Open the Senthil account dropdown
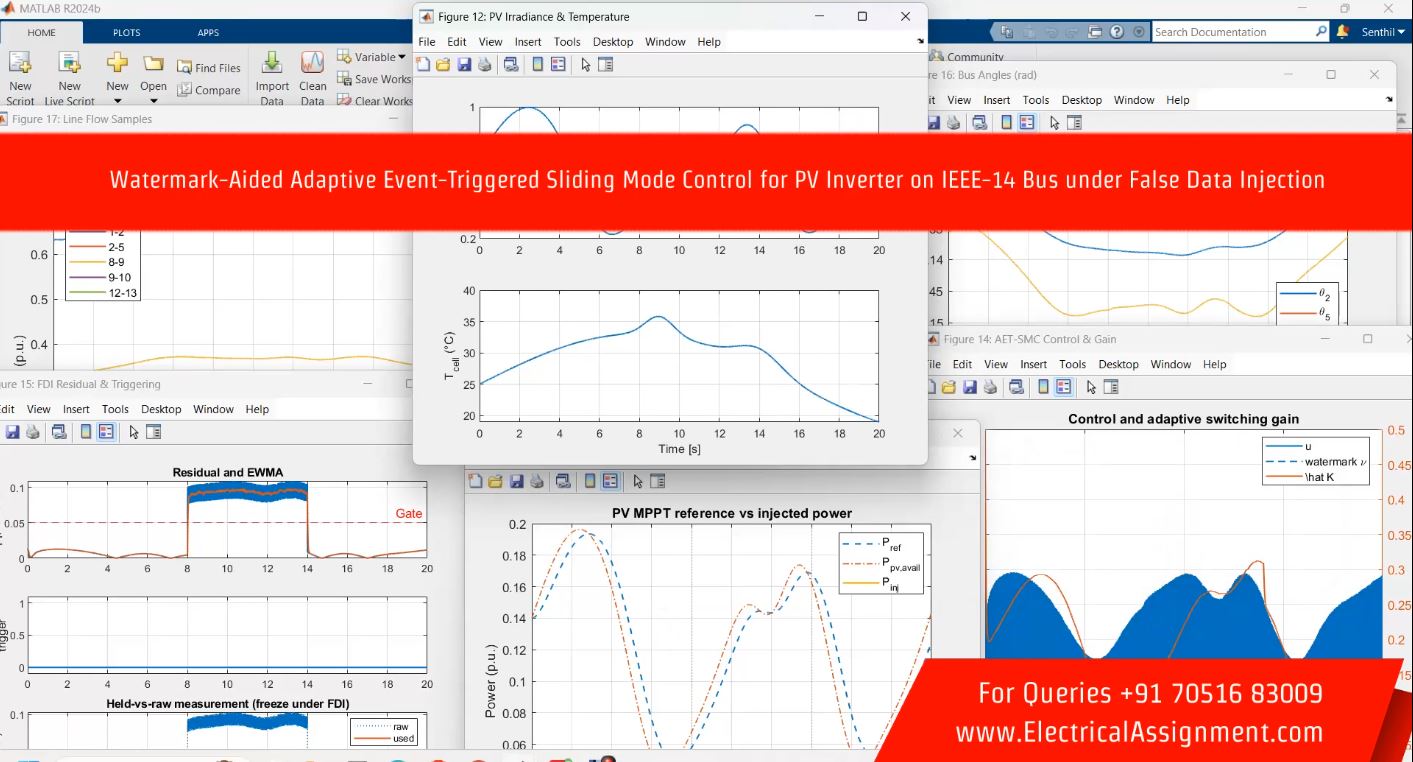This screenshot has height=762, width=1413. 1383,32
